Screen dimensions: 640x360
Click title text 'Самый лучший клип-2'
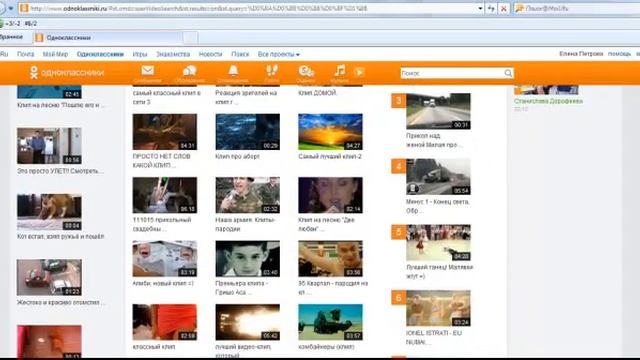click(330, 156)
